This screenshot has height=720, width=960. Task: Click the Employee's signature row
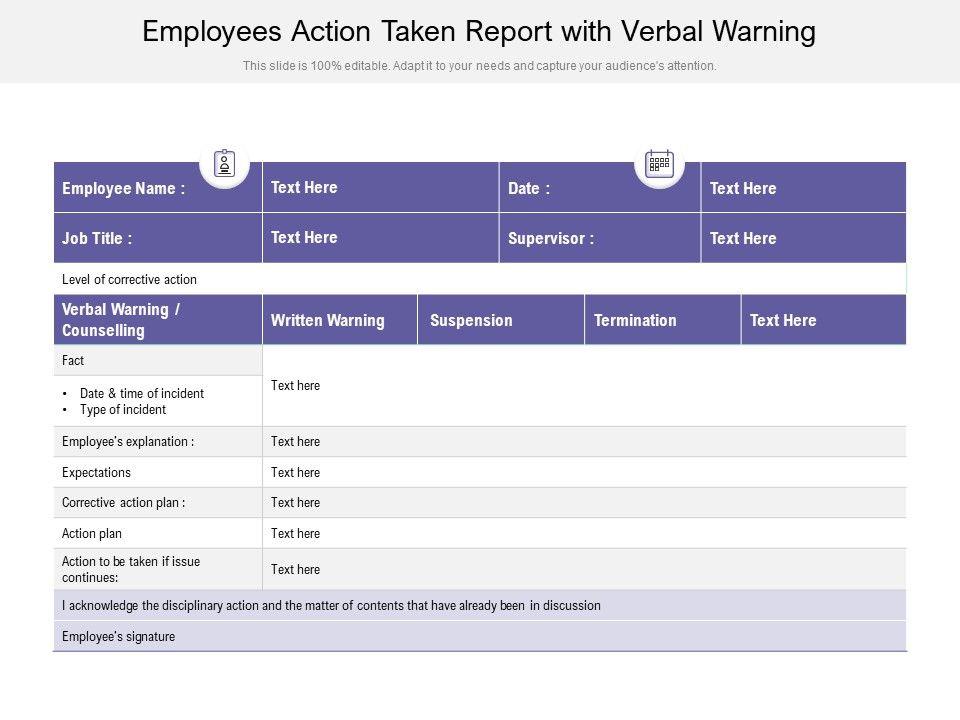[118, 637]
